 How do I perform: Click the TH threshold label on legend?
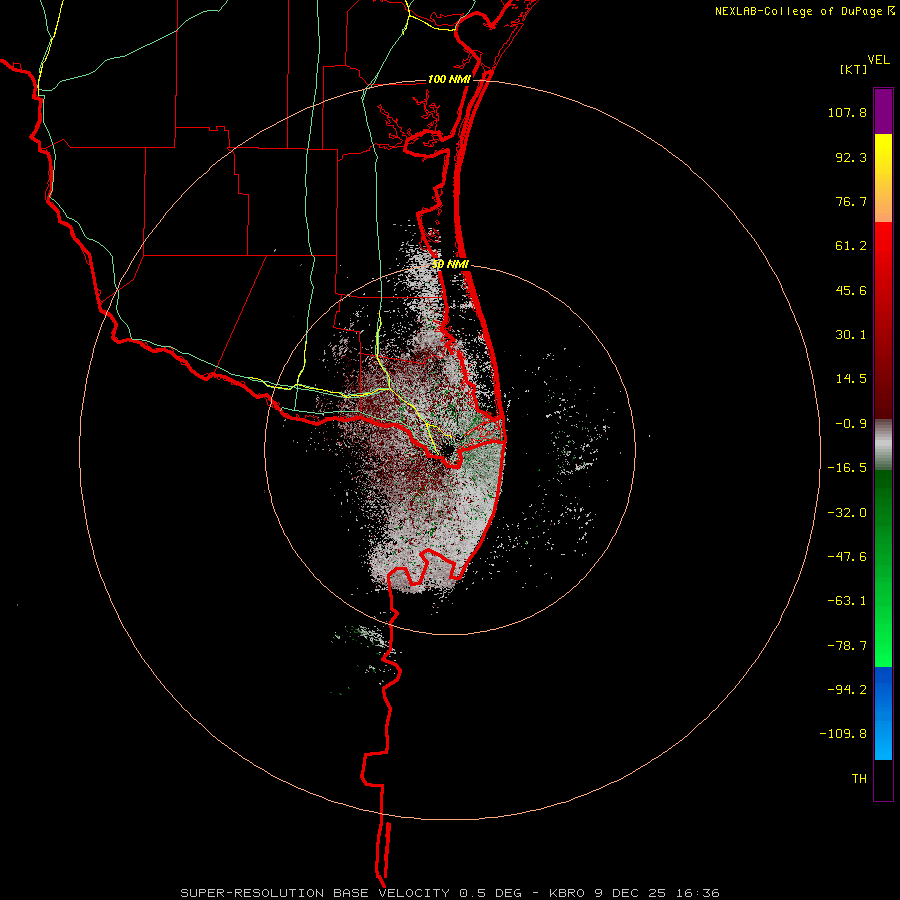[859, 779]
